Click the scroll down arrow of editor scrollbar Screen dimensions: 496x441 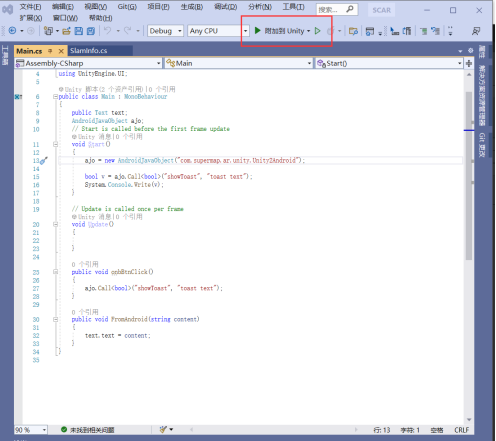[x=469, y=420]
